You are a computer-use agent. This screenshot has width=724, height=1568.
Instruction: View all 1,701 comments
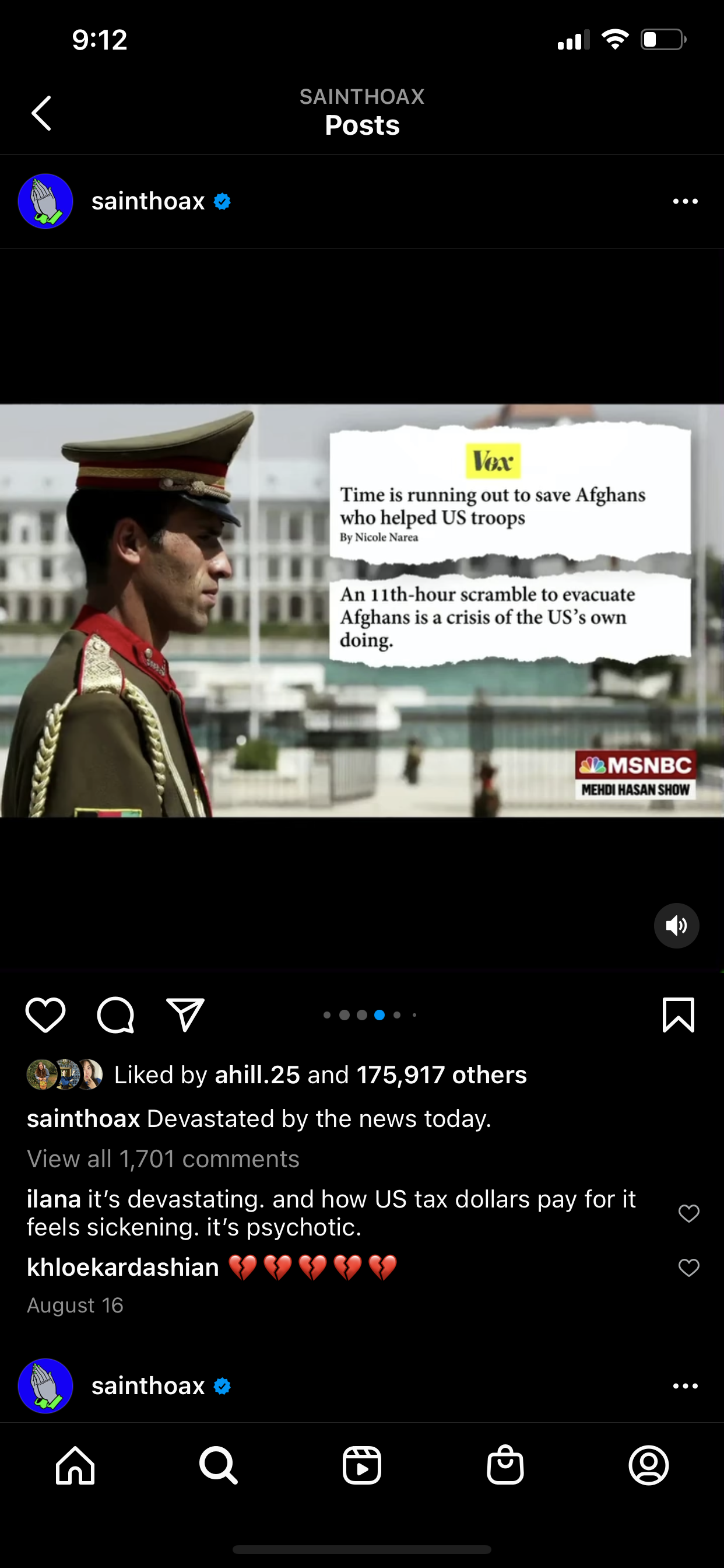point(163,1159)
